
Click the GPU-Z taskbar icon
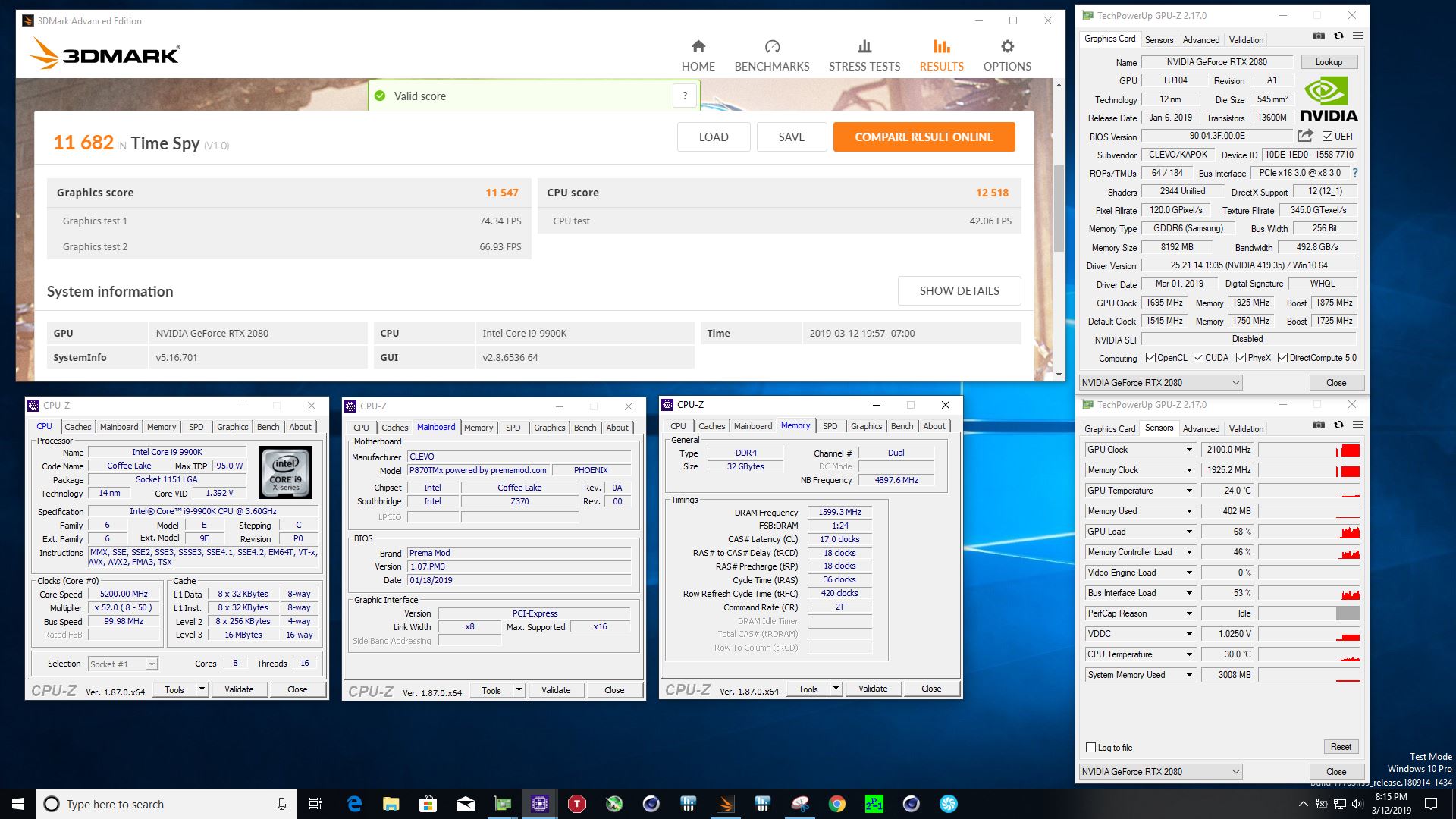tap(503, 804)
